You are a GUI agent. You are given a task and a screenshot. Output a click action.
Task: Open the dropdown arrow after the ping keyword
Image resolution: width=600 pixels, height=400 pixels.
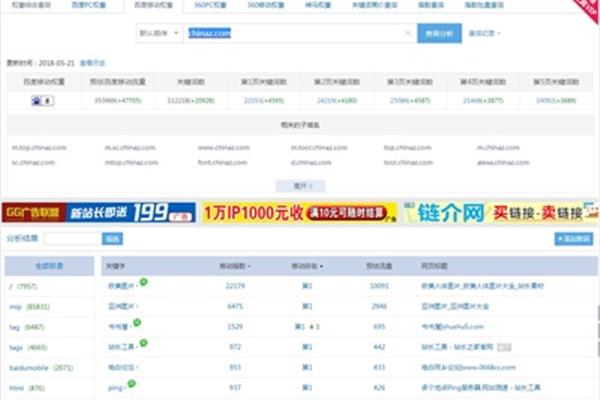125,389
